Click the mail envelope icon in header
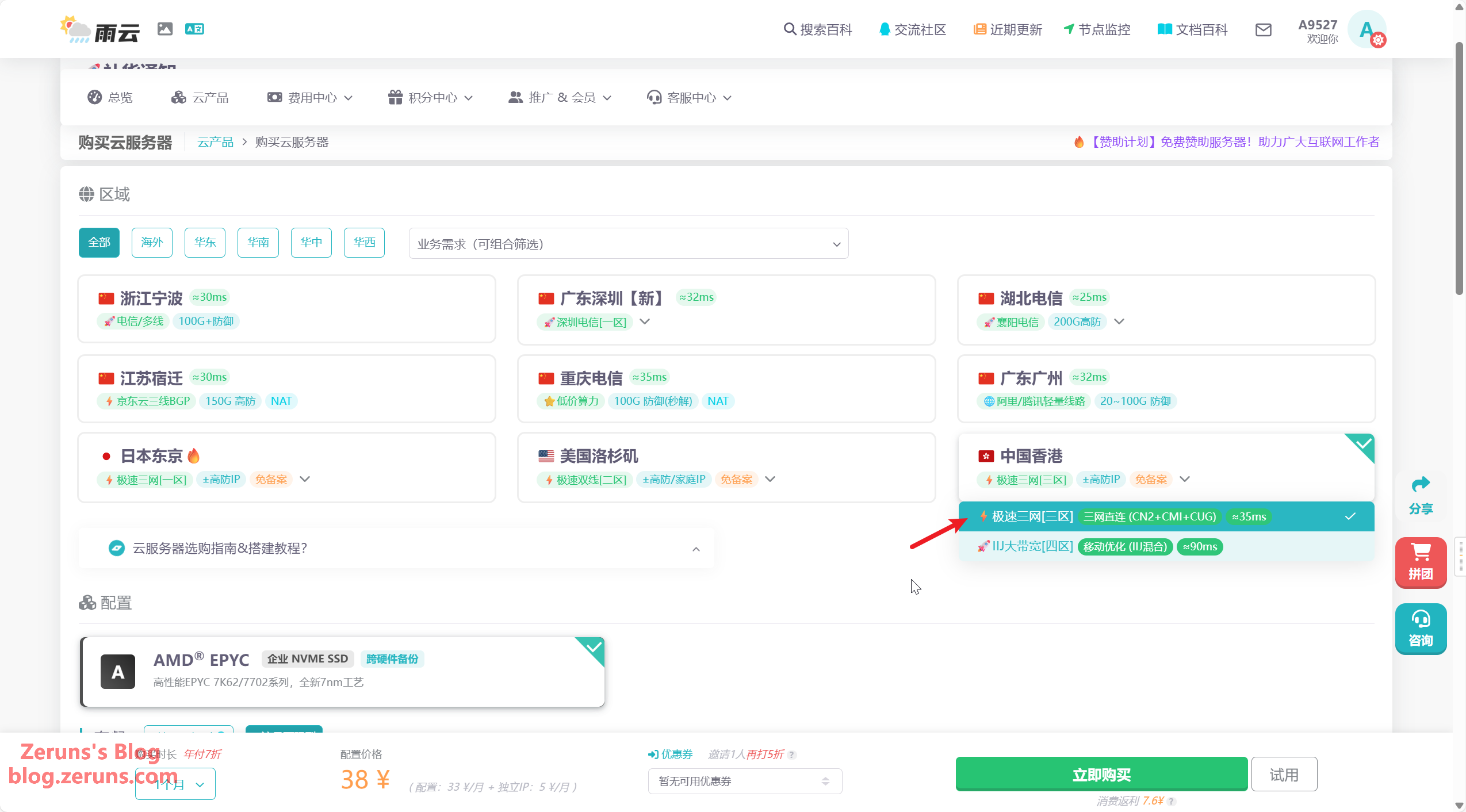Viewport: 1466px width, 812px height. (x=1263, y=30)
